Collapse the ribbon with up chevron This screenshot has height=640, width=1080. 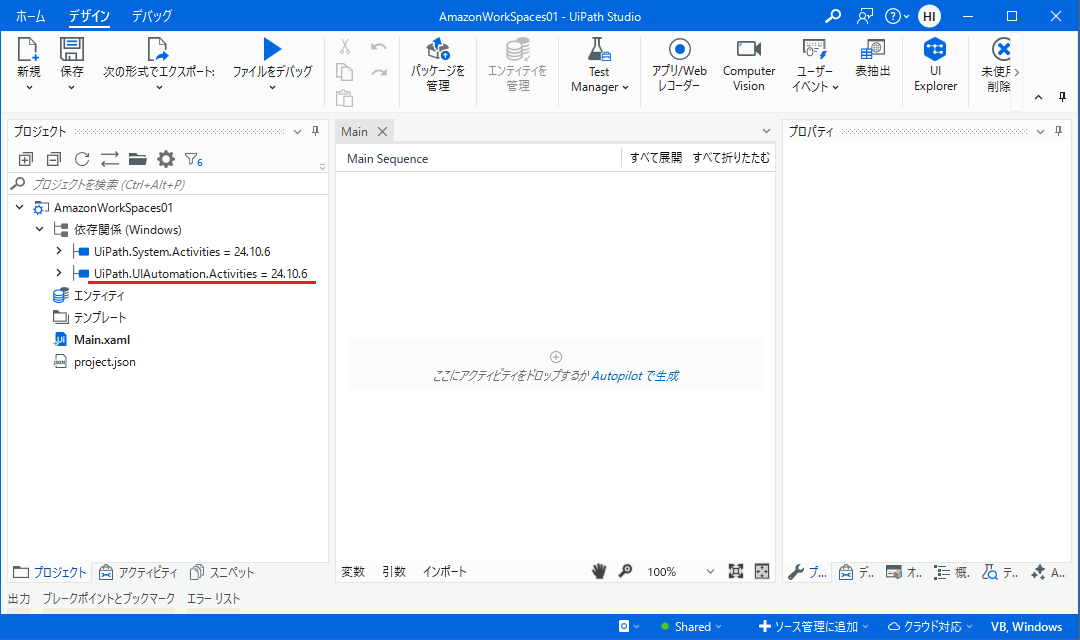[1039, 97]
